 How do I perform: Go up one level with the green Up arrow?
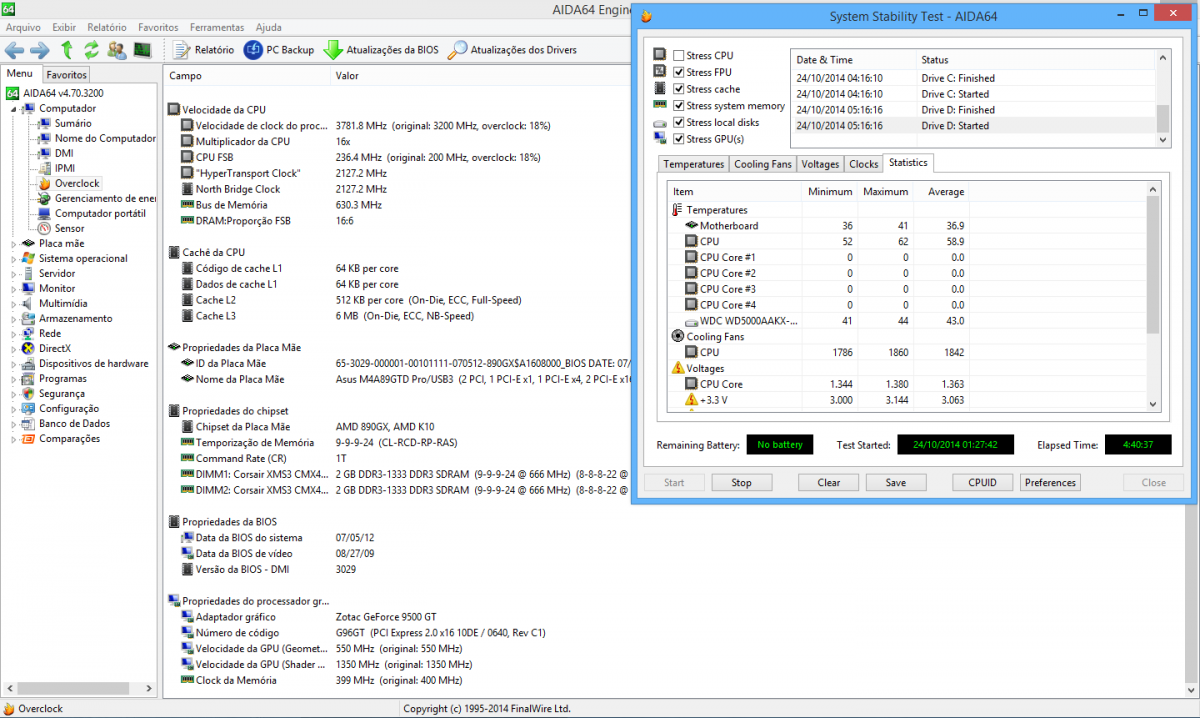point(67,50)
